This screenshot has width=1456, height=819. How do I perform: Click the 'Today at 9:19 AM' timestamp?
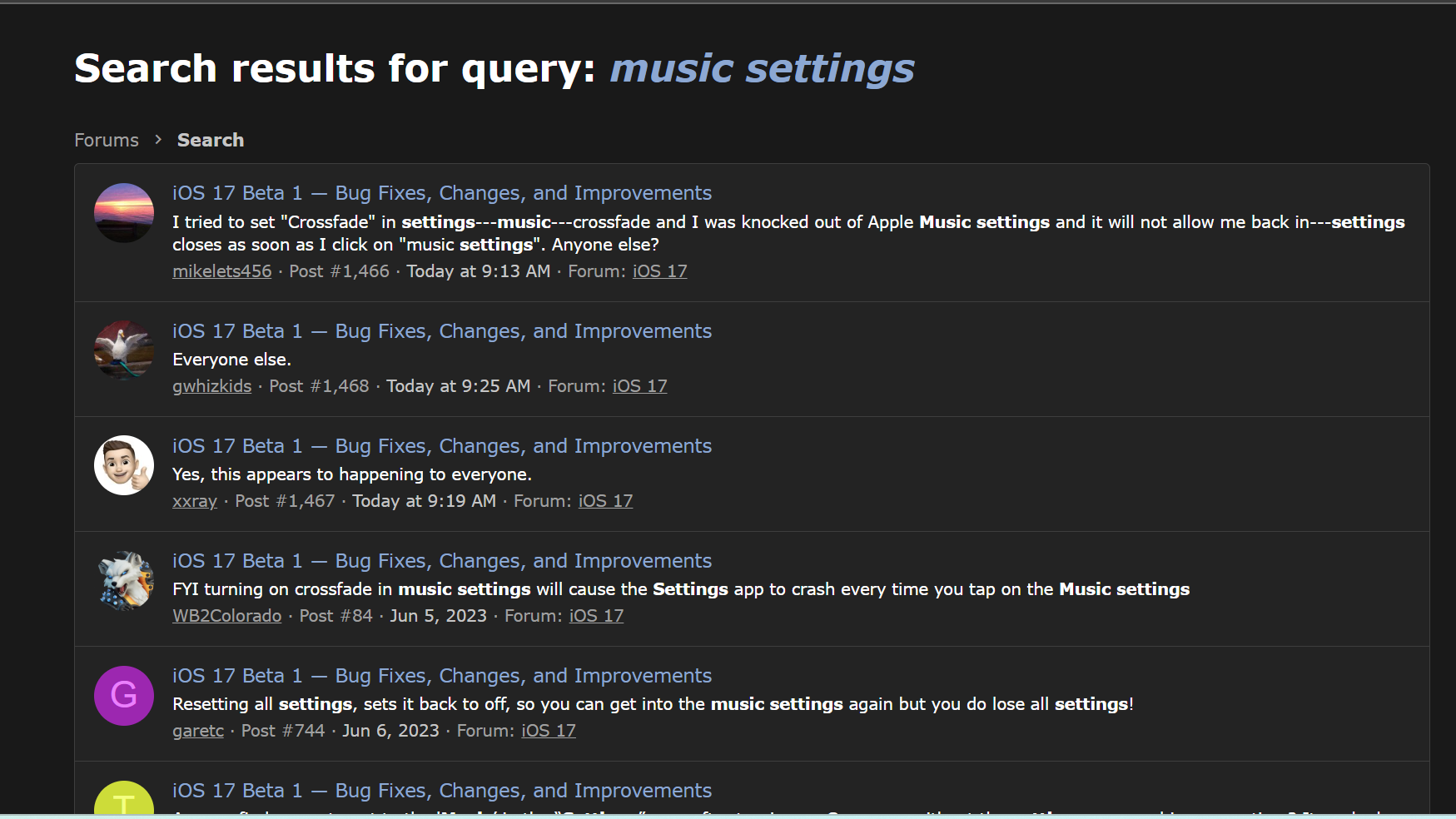pyautogui.click(x=425, y=501)
